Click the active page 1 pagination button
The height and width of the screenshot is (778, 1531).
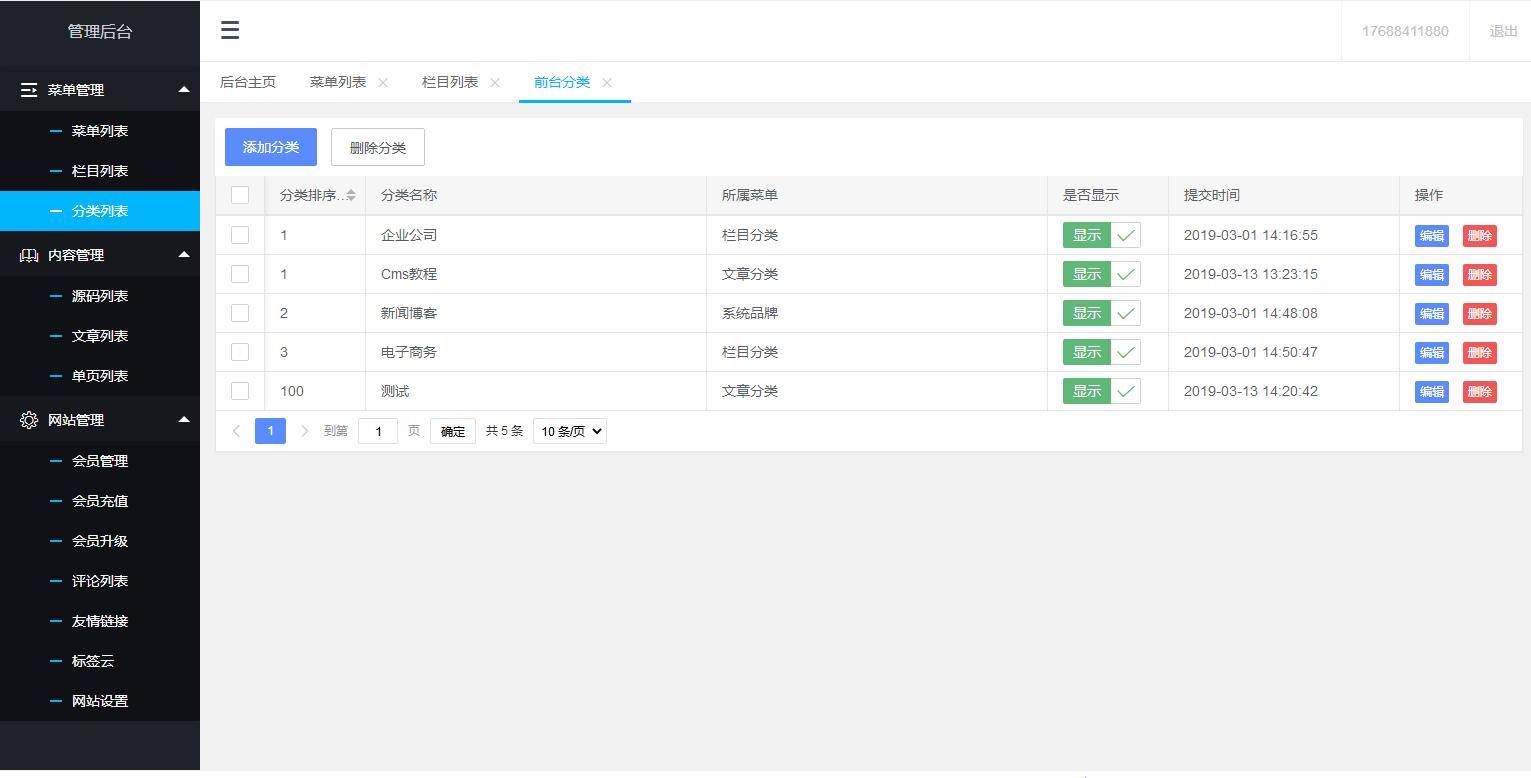coord(270,430)
